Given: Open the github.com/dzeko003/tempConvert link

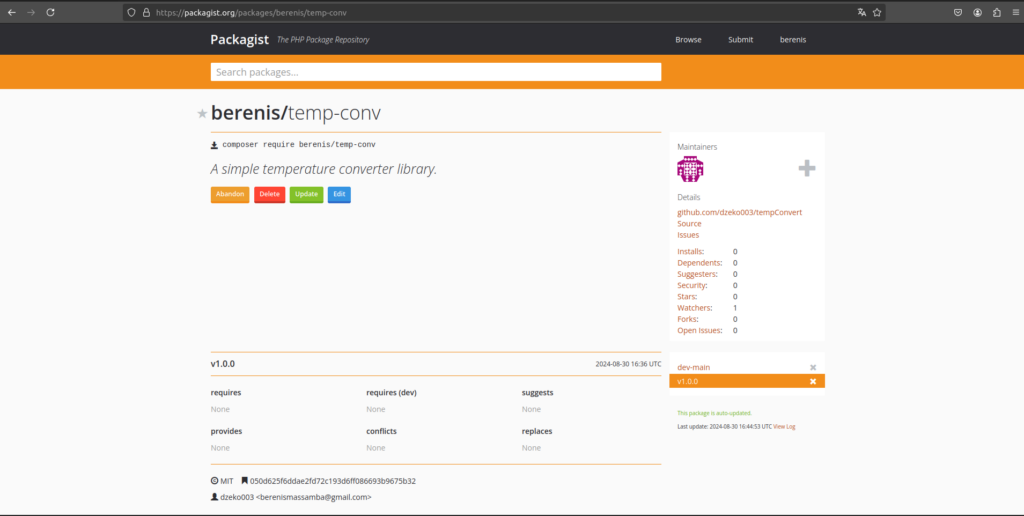Looking at the screenshot, I should click(739, 212).
